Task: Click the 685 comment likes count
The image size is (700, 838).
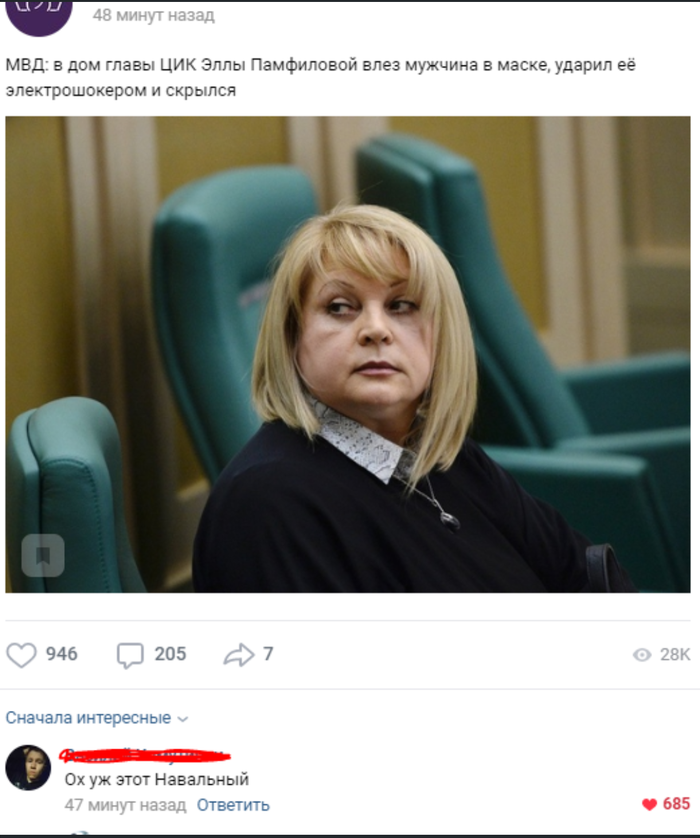Action: click(676, 804)
